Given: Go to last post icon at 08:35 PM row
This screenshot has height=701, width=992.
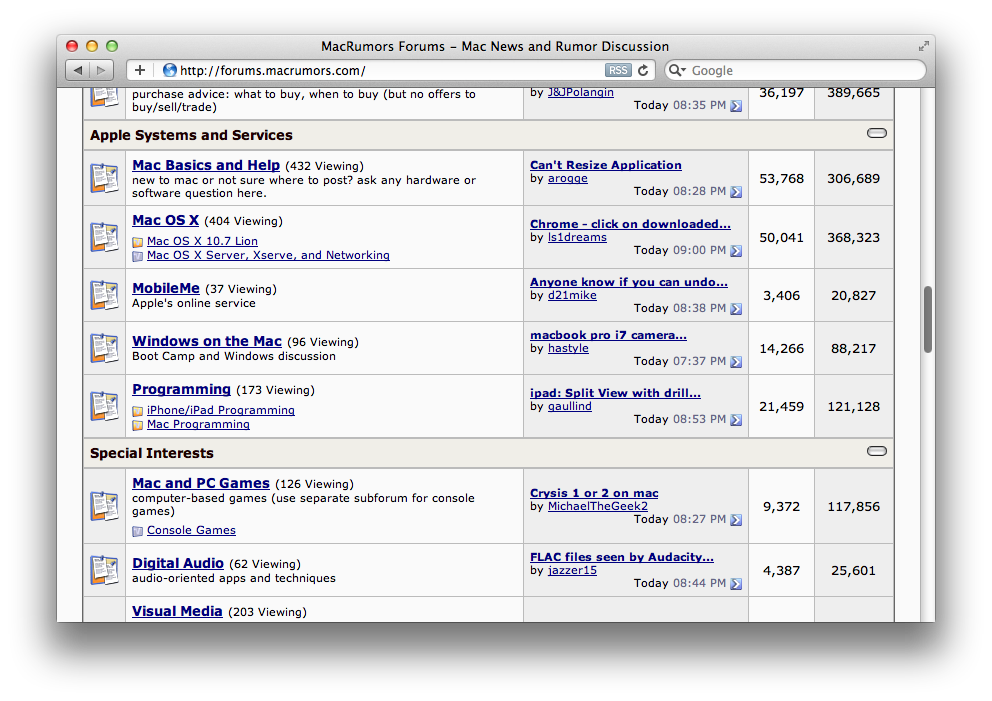Looking at the screenshot, I should coord(736,106).
